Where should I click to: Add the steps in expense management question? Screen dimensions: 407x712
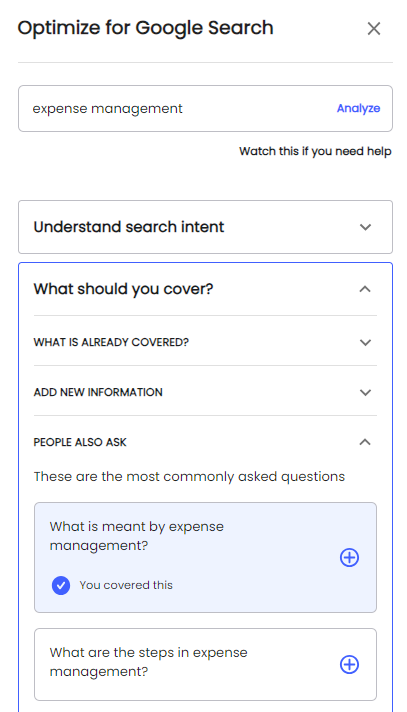pos(349,665)
